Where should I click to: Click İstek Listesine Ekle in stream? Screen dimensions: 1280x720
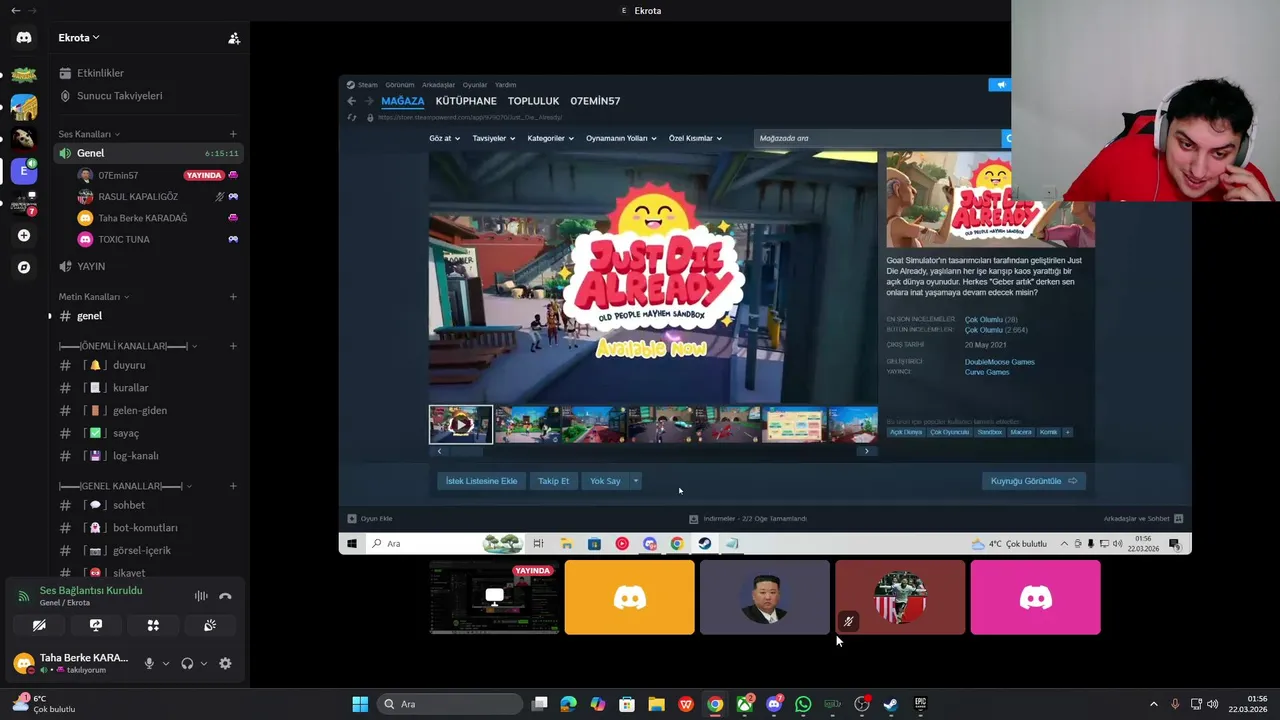[x=481, y=481]
